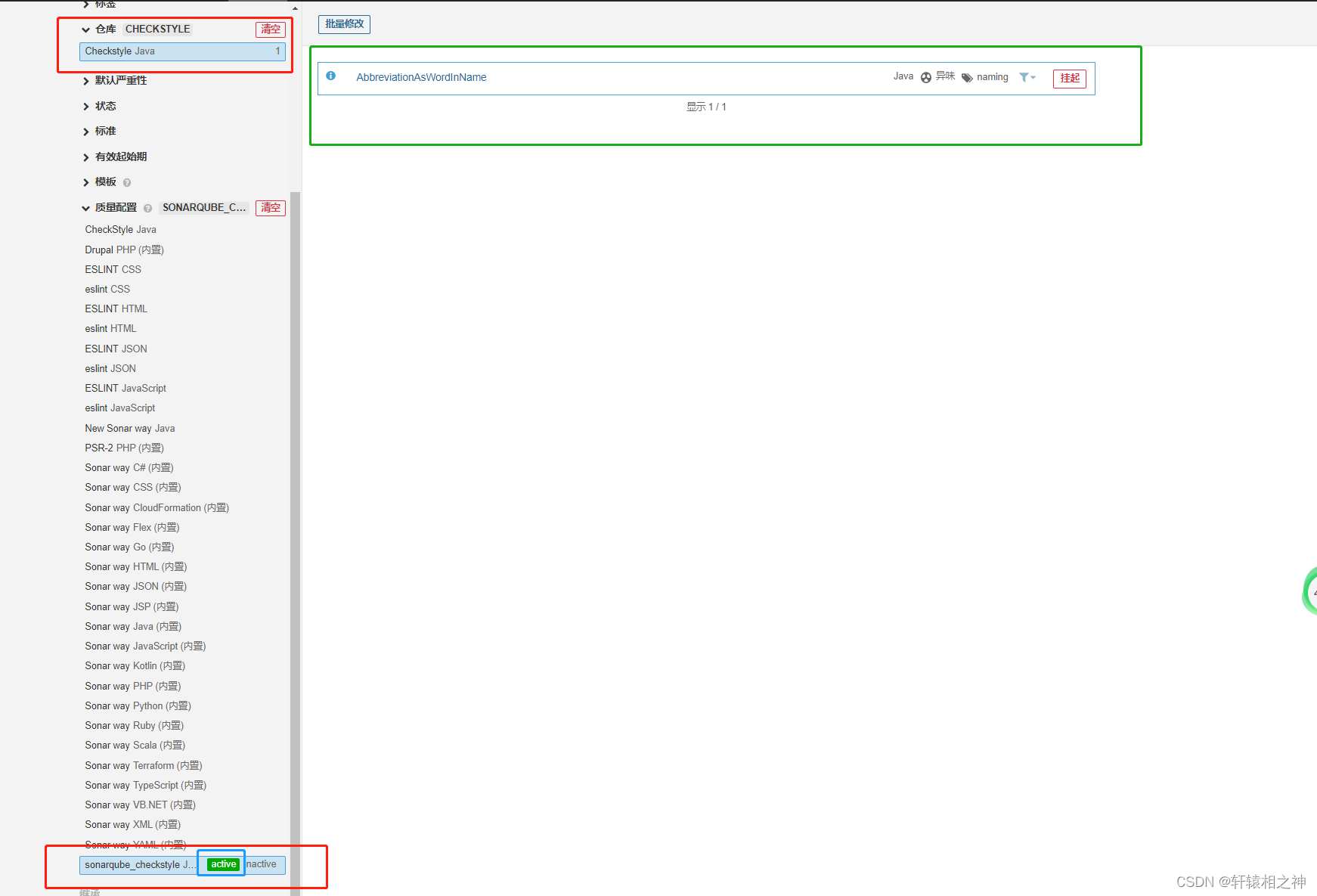This screenshot has width=1317, height=896.
Task: Expand the 标准 facet
Action: pos(100,132)
